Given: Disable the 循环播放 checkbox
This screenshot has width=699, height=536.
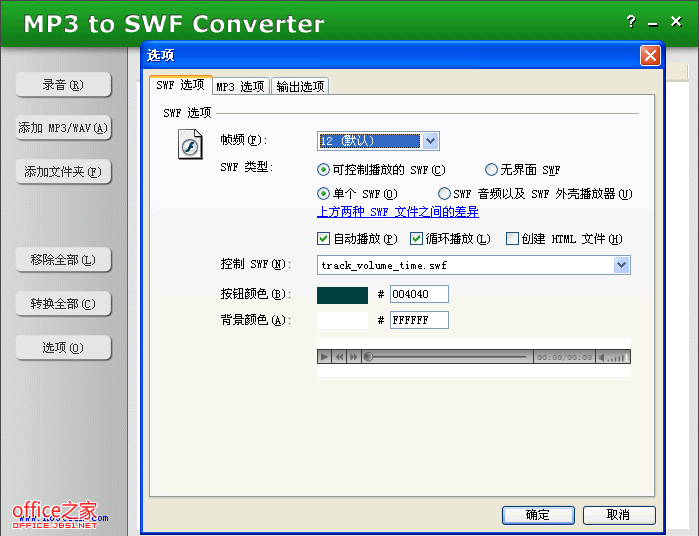Looking at the screenshot, I should (417, 239).
